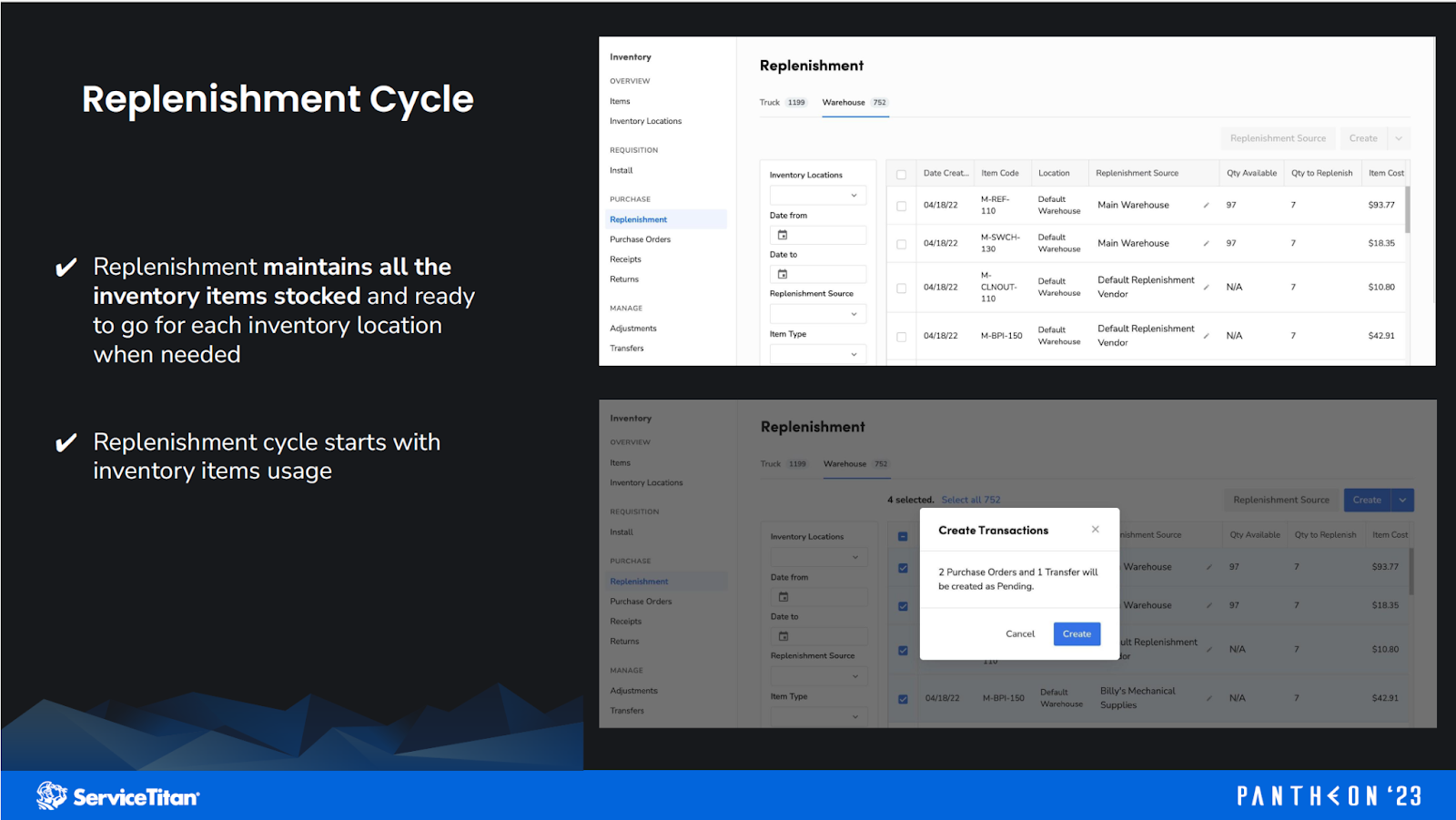Open the Date from calendar in the lower screen

pos(784,596)
